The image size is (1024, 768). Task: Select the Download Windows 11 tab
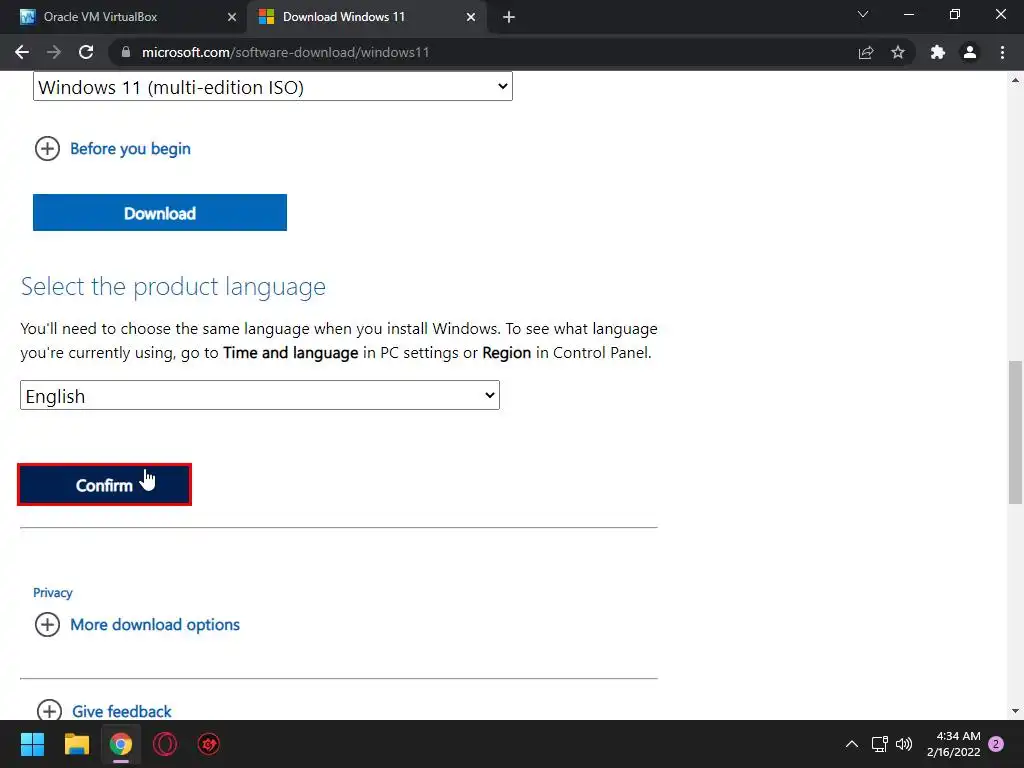pyautogui.click(x=366, y=18)
